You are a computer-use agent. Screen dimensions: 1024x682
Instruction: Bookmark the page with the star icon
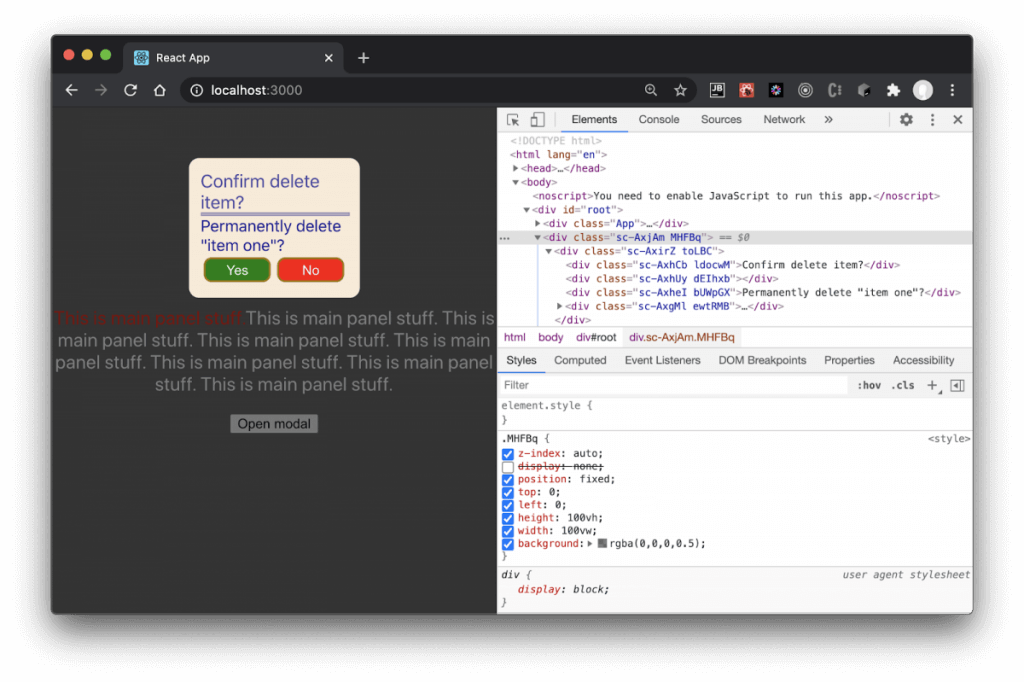tap(681, 90)
